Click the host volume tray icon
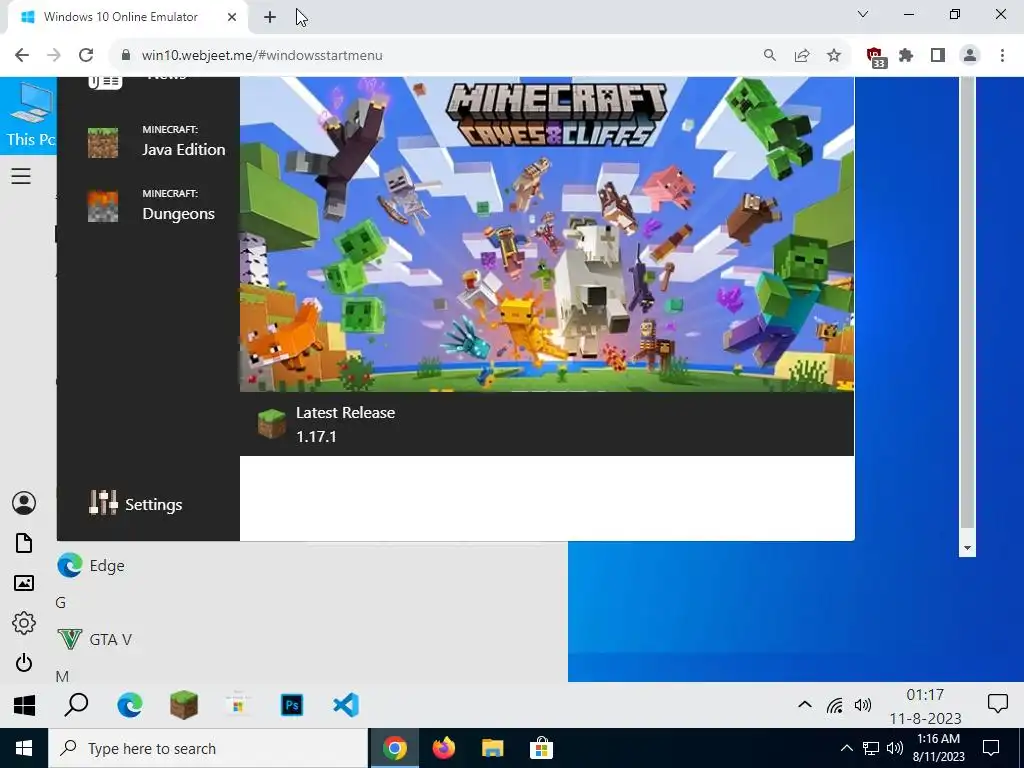This screenshot has width=1024, height=768. click(x=895, y=748)
